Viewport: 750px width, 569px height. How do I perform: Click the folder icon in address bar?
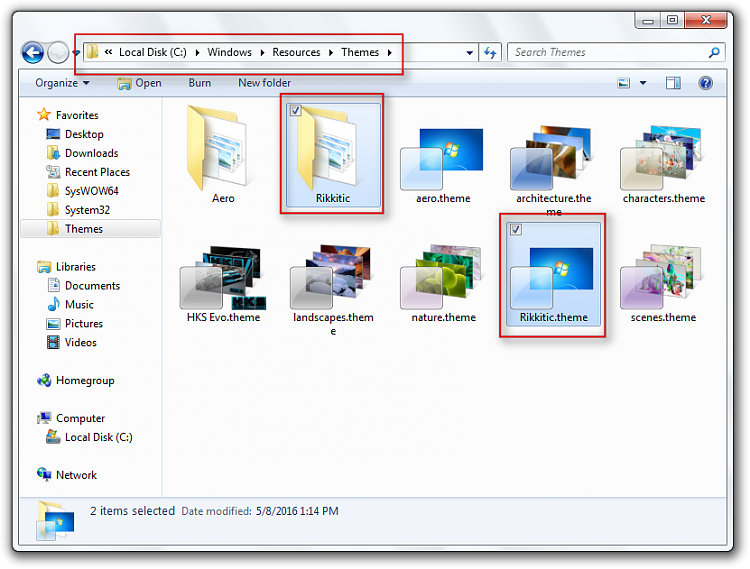coord(92,52)
